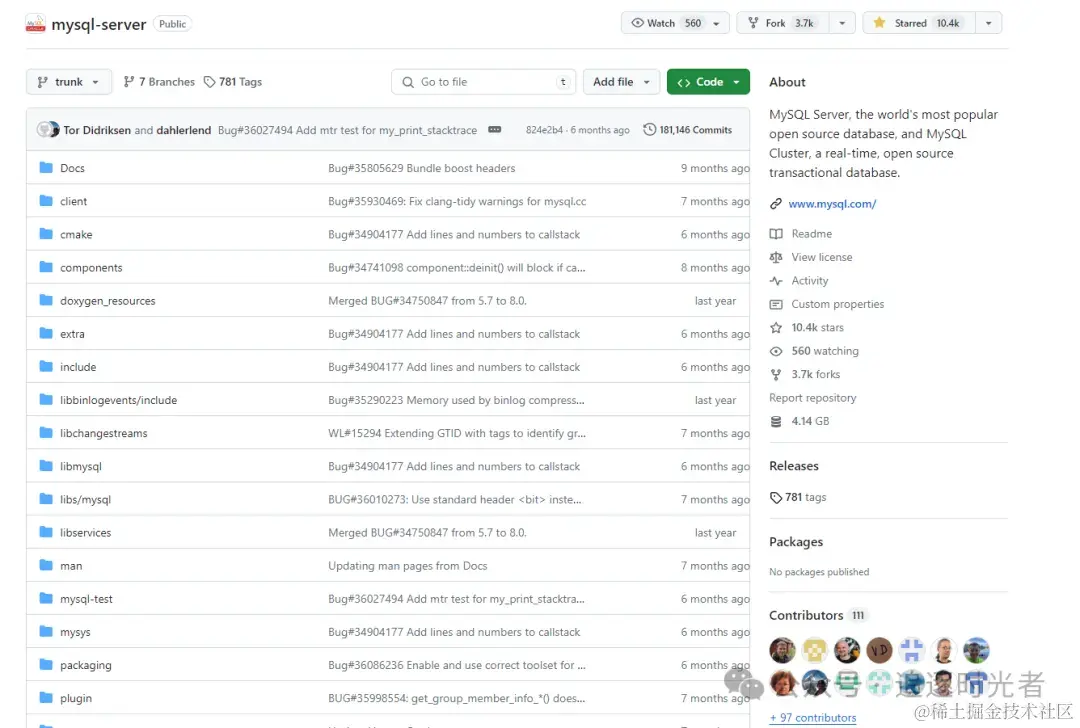
Task: Open the + 97 contributors link
Action: 813,717
